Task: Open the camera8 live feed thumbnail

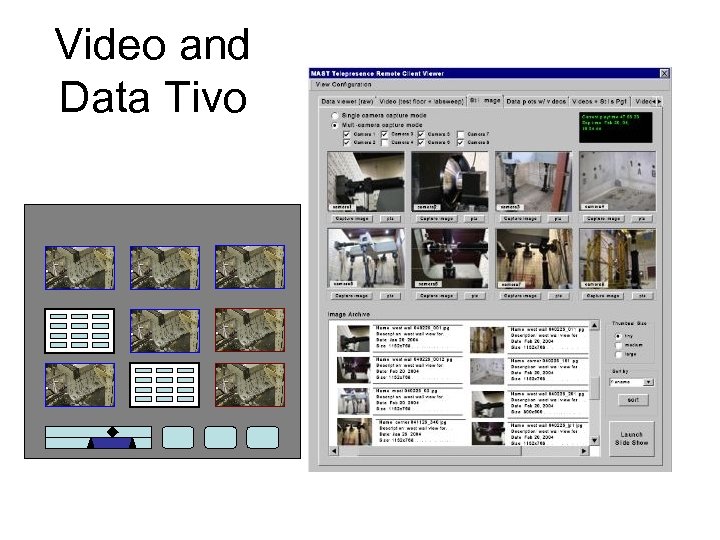Action: pyautogui.click(x=618, y=259)
